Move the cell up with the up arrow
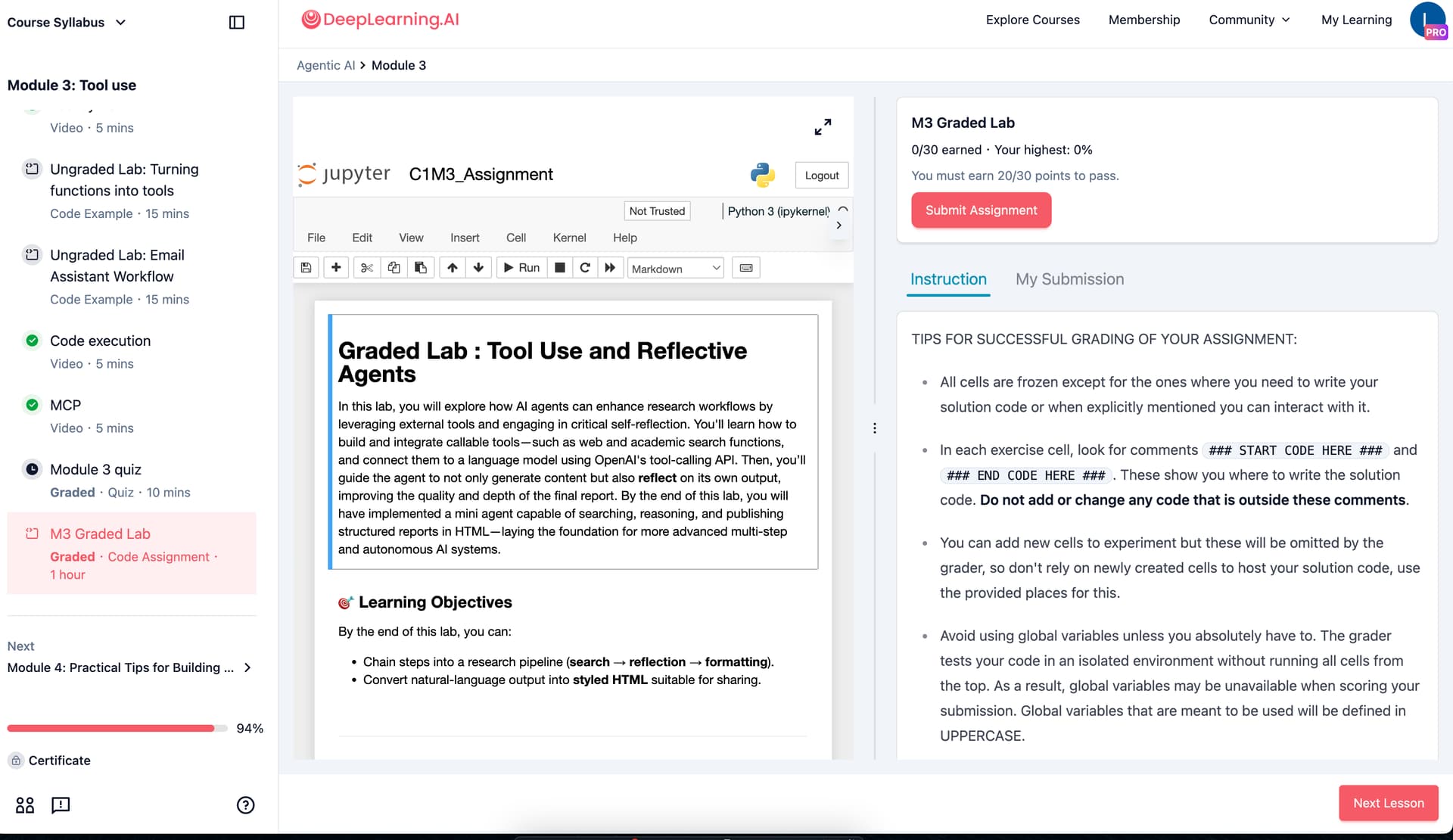 coord(453,268)
